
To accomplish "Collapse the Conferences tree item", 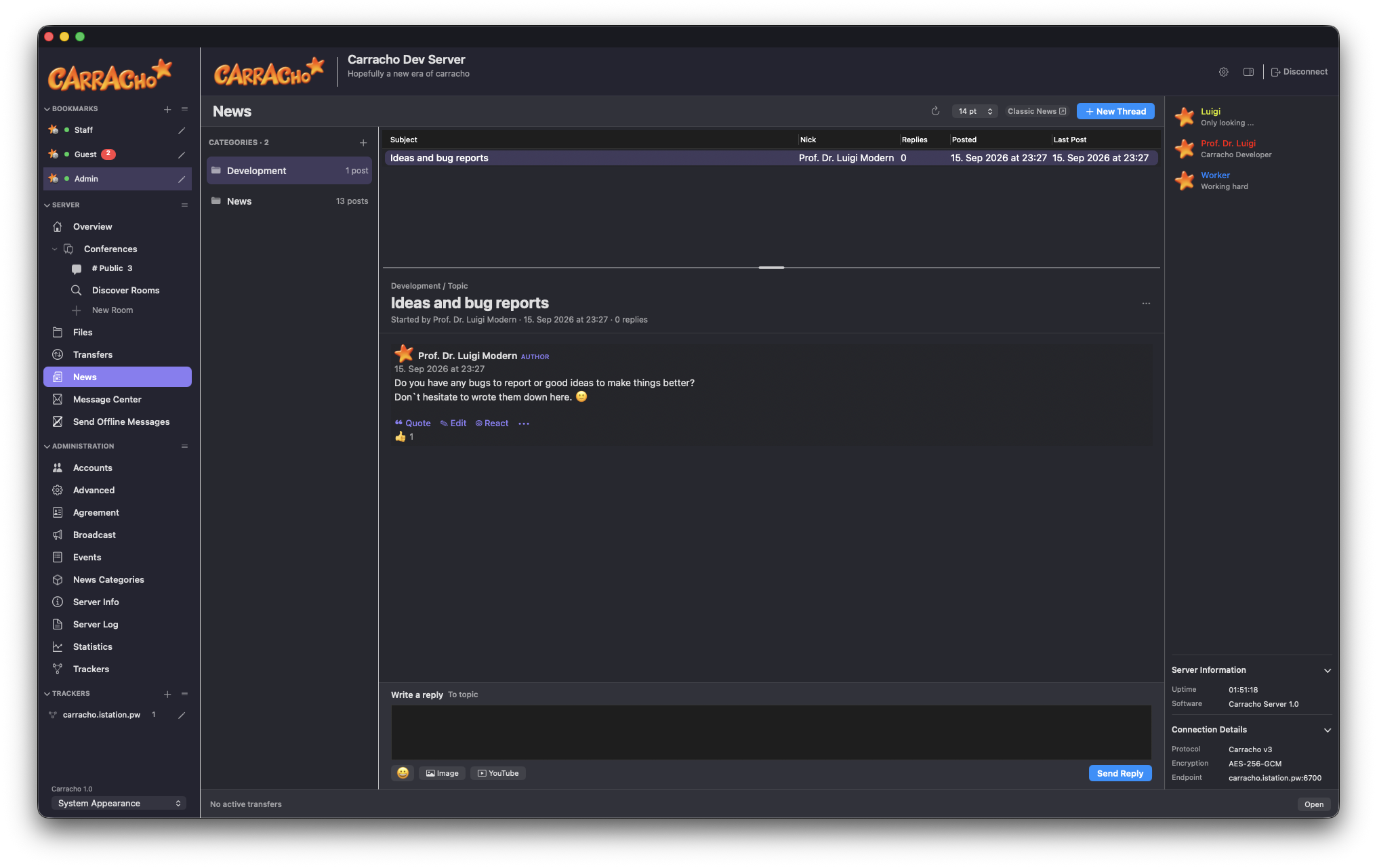I will (x=54, y=249).
